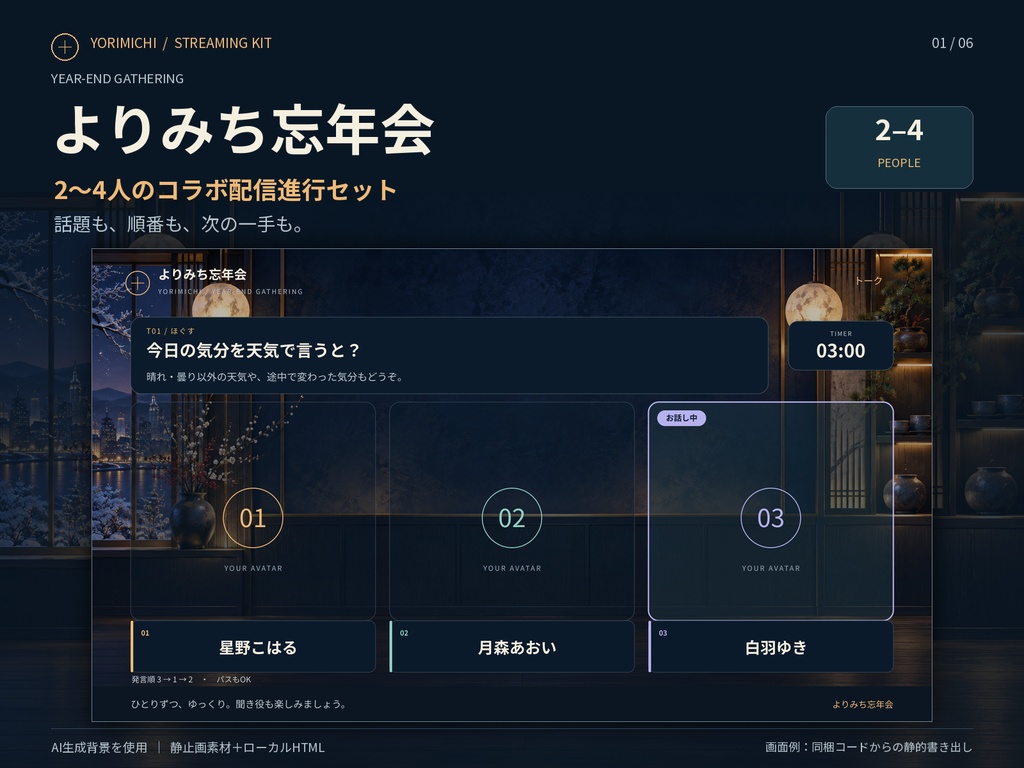Click the 画面例：同梱コードからの静的書き出し caption
The width and height of the screenshot is (1024, 768).
point(869,746)
